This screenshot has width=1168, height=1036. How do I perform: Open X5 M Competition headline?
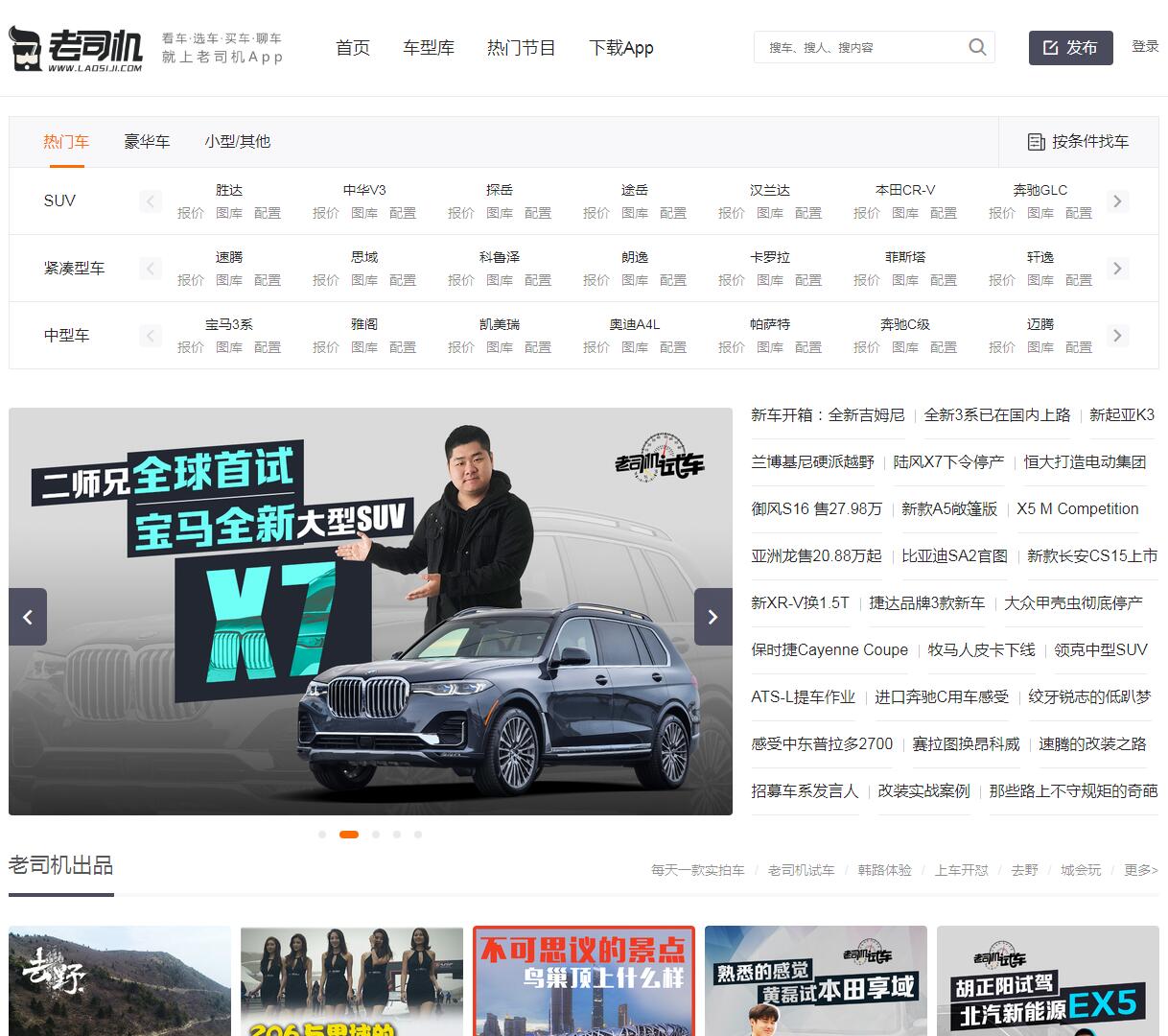coord(1078,509)
